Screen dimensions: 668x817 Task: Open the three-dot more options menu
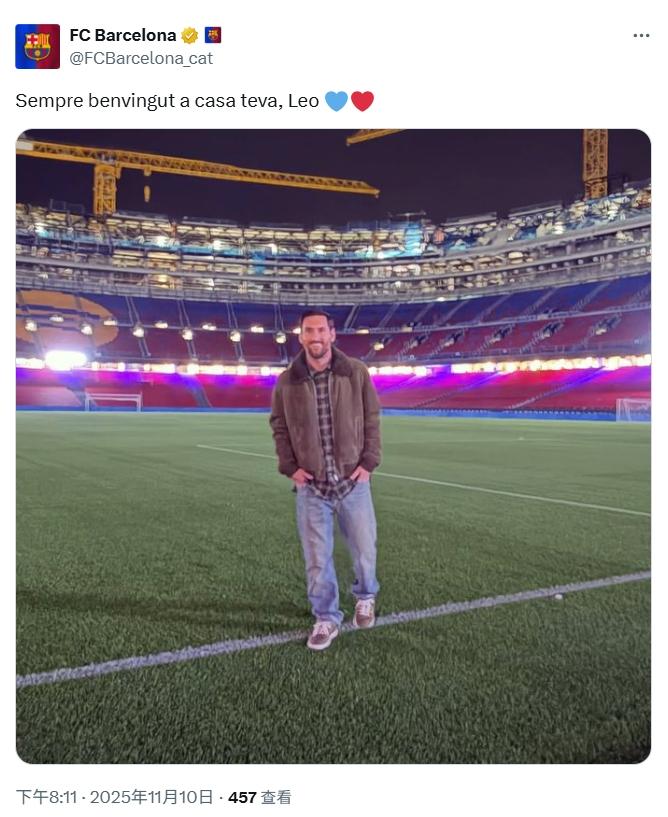641,36
